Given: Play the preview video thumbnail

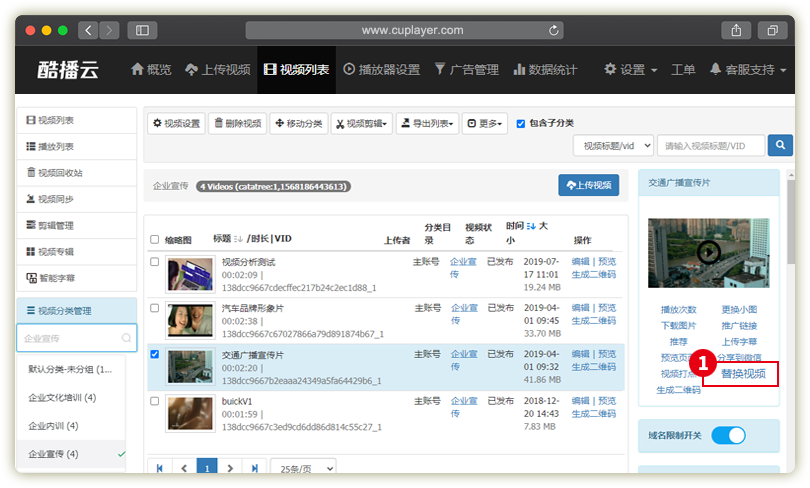Looking at the screenshot, I should click(708, 252).
